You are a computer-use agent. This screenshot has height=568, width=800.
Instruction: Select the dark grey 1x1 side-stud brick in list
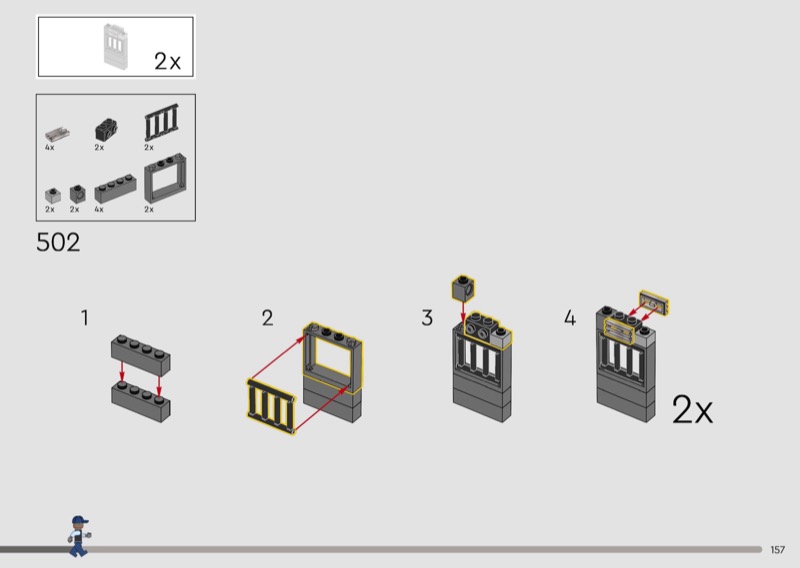point(78,194)
